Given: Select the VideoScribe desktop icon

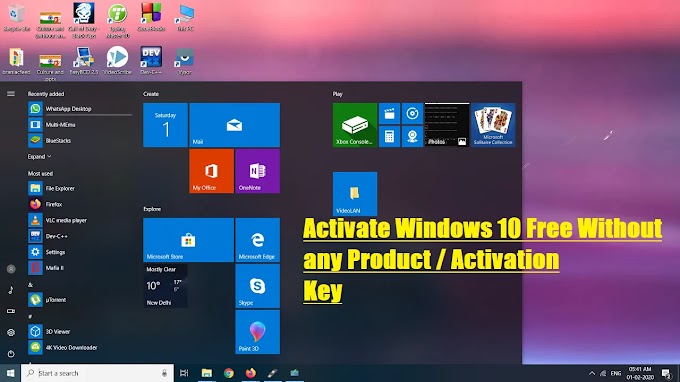Looking at the screenshot, I should (x=118, y=61).
